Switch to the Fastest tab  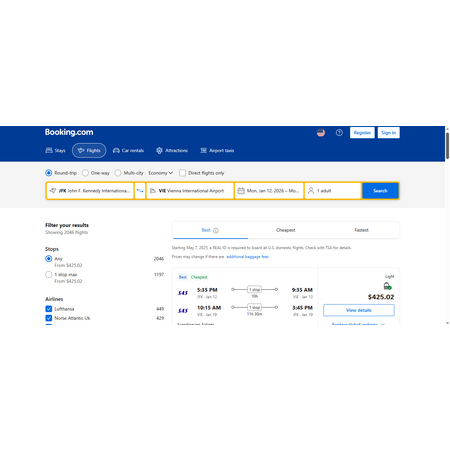click(361, 230)
